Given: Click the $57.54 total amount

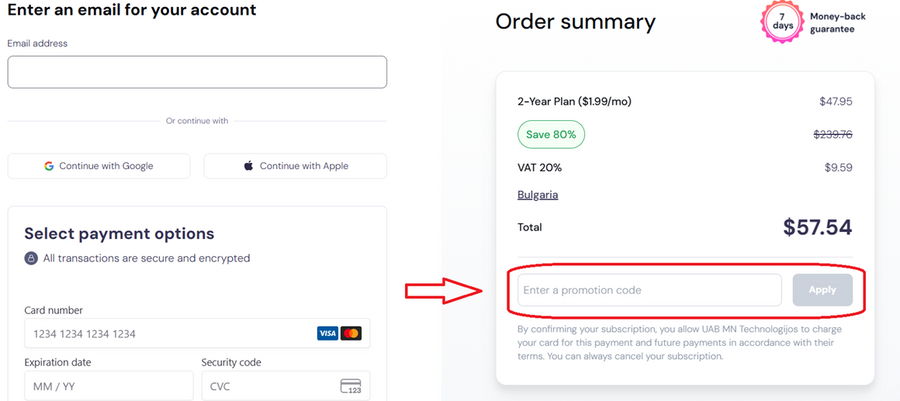Looking at the screenshot, I should click(x=817, y=227).
